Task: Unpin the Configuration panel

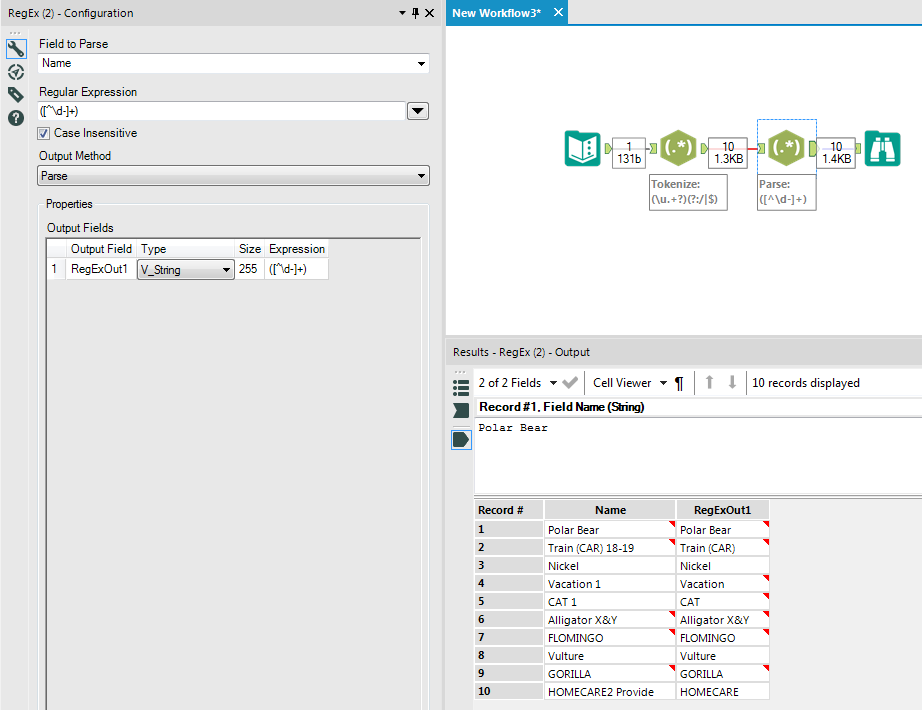Action: pos(413,13)
